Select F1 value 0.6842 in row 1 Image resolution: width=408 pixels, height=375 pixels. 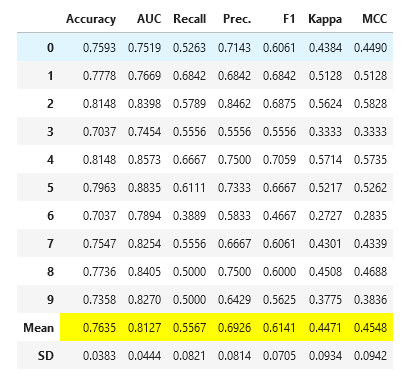[x=279, y=76]
